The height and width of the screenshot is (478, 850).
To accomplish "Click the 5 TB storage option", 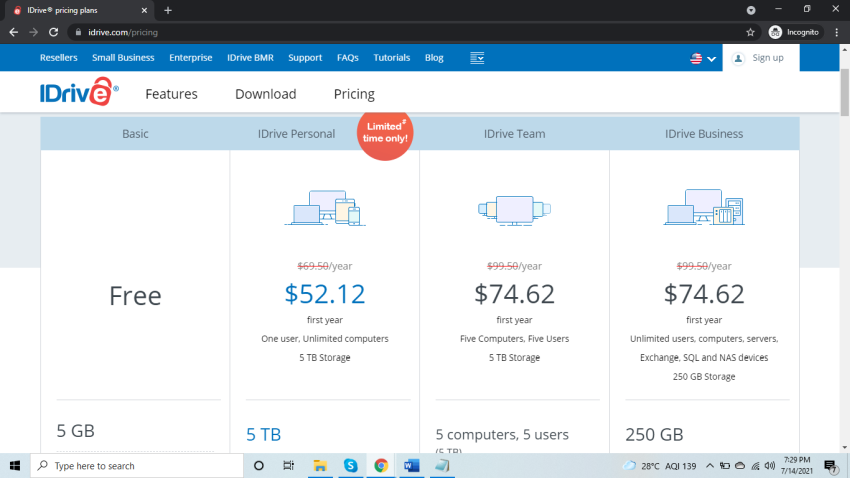I will pos(263,434).
